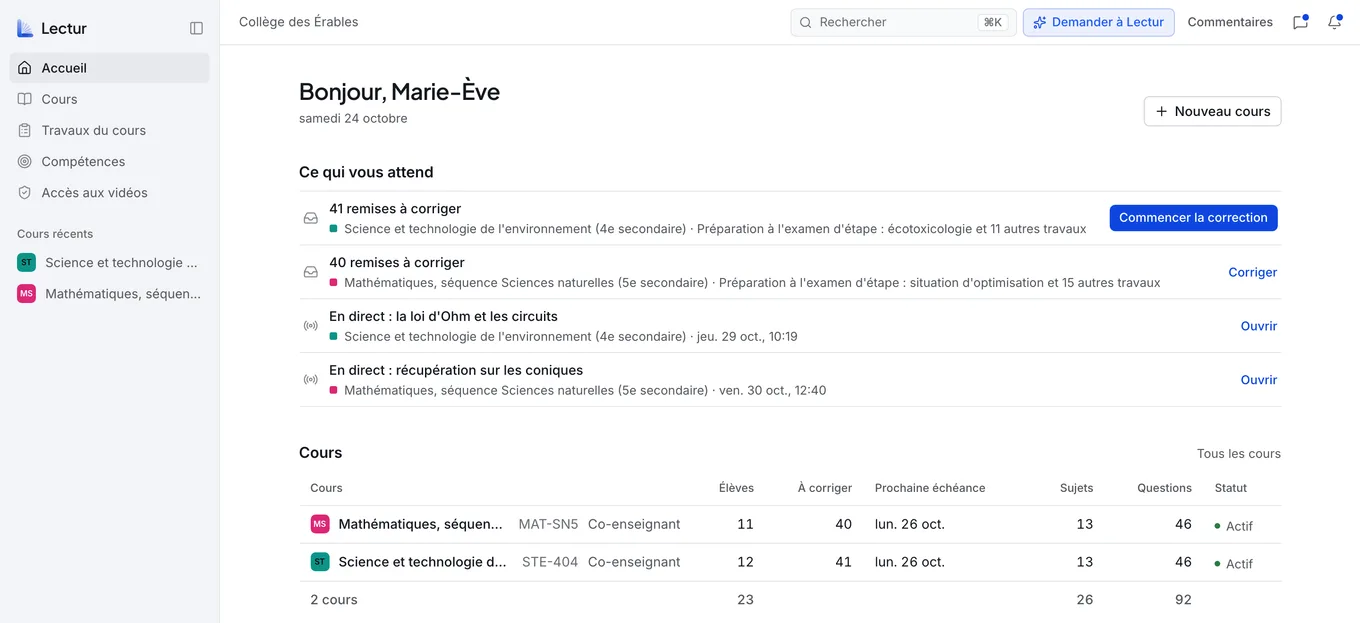
Task: Click the MS badge in recent courses
Action: (26, 293)
